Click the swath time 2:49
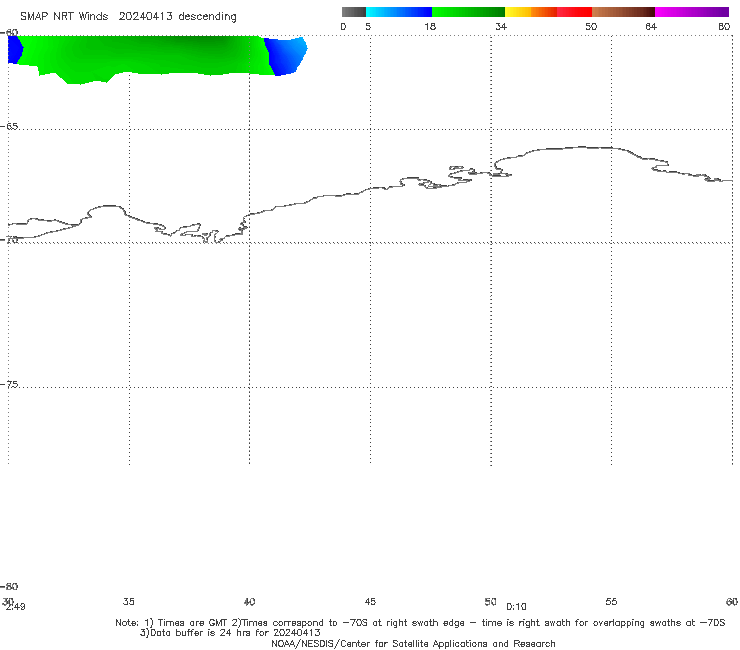The image size is (740, 650). [16, 607]
